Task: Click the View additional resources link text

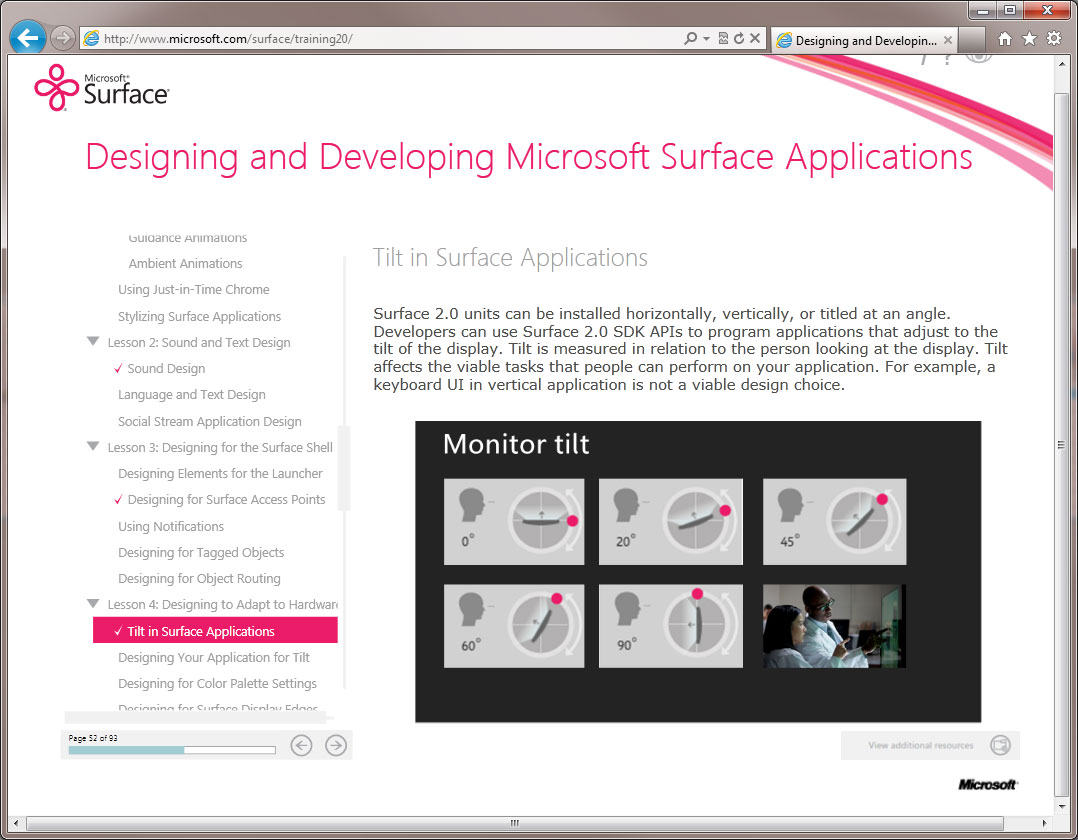Action: point(921,745)
